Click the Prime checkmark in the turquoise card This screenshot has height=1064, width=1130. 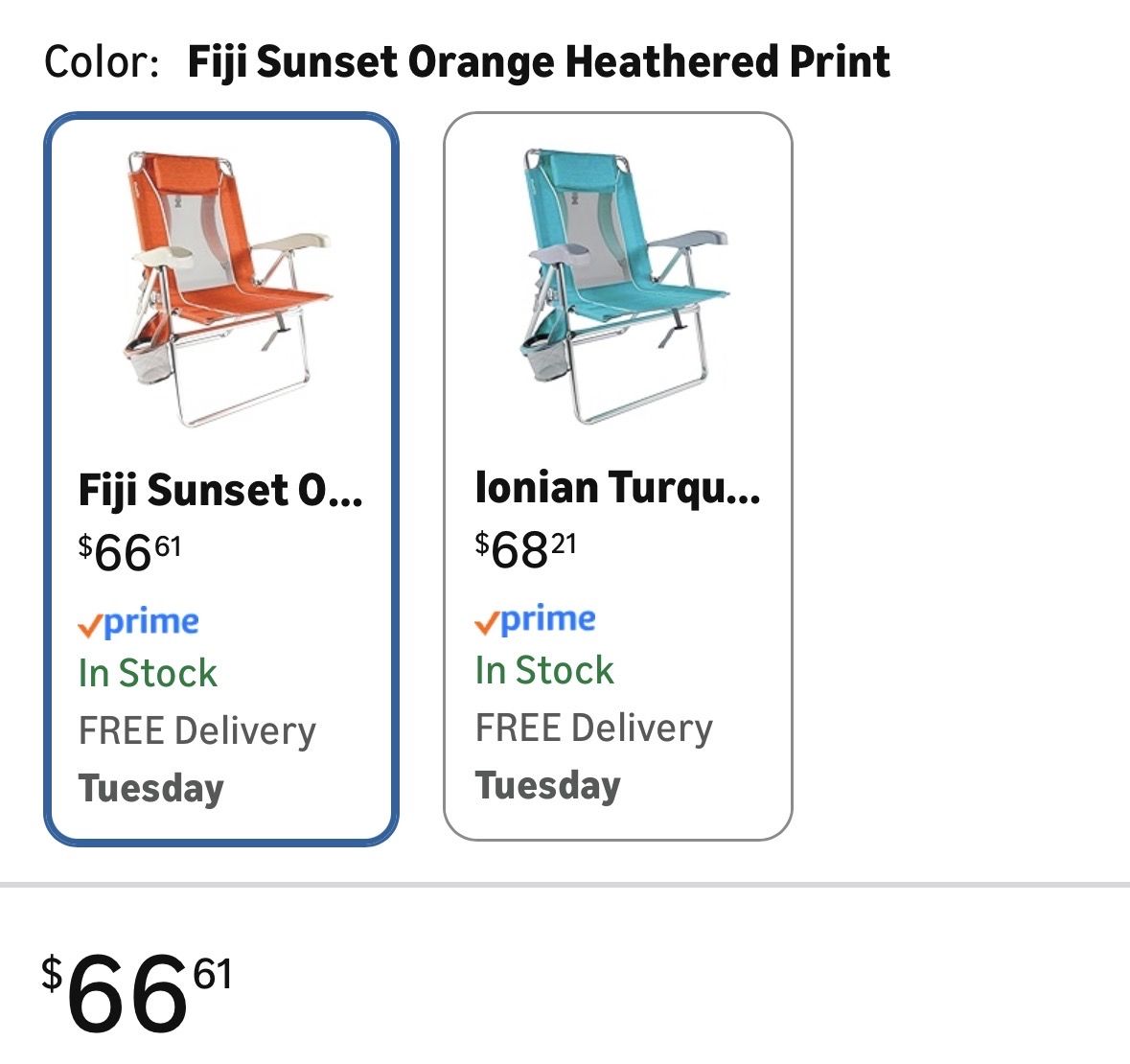(x=485, y=624)
